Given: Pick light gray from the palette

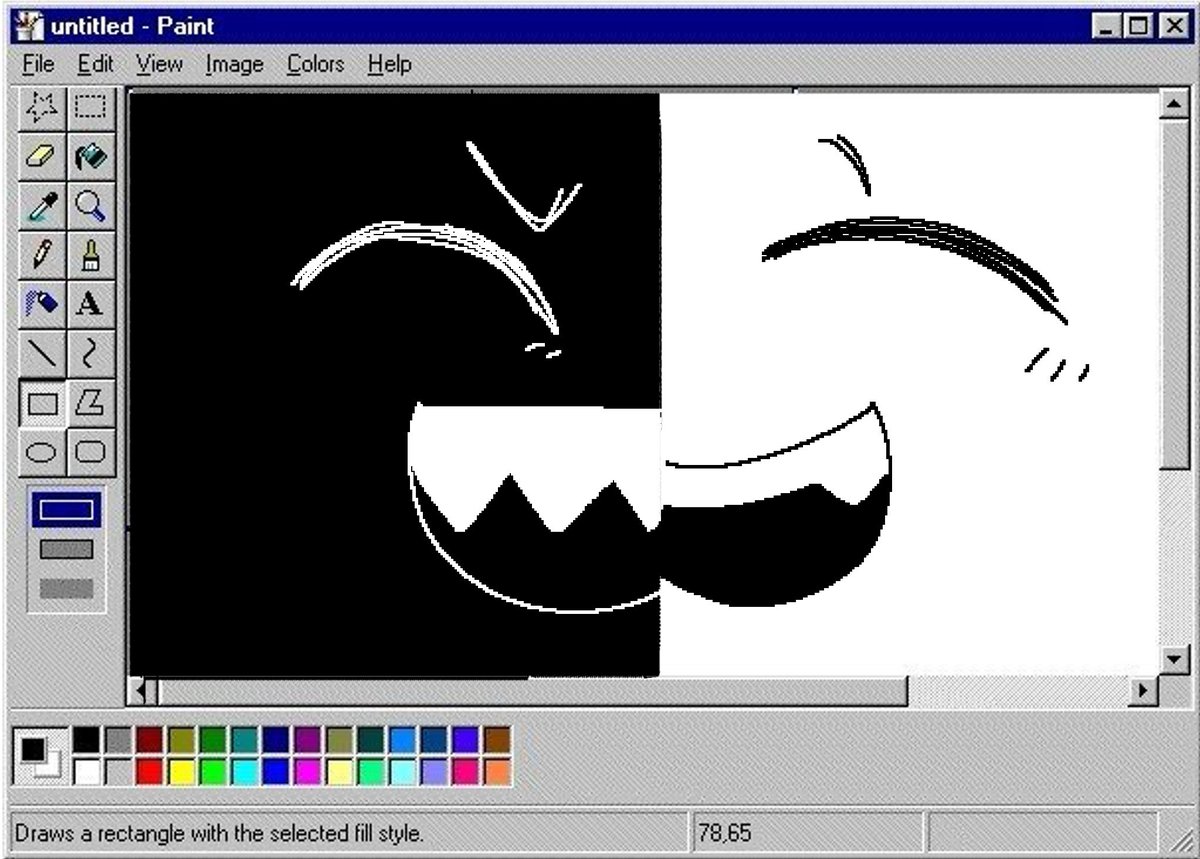Looking at the screenshot, I should 119,771.
